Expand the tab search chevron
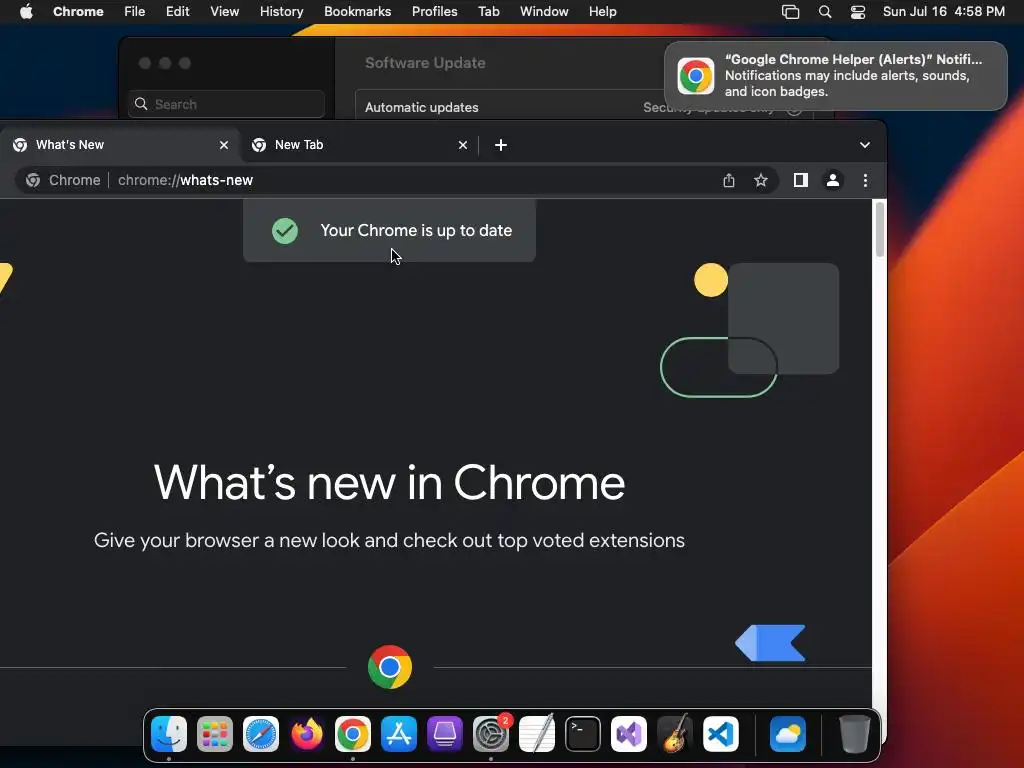The width and height of the screenshot is (1024, 768). point(865,145)
